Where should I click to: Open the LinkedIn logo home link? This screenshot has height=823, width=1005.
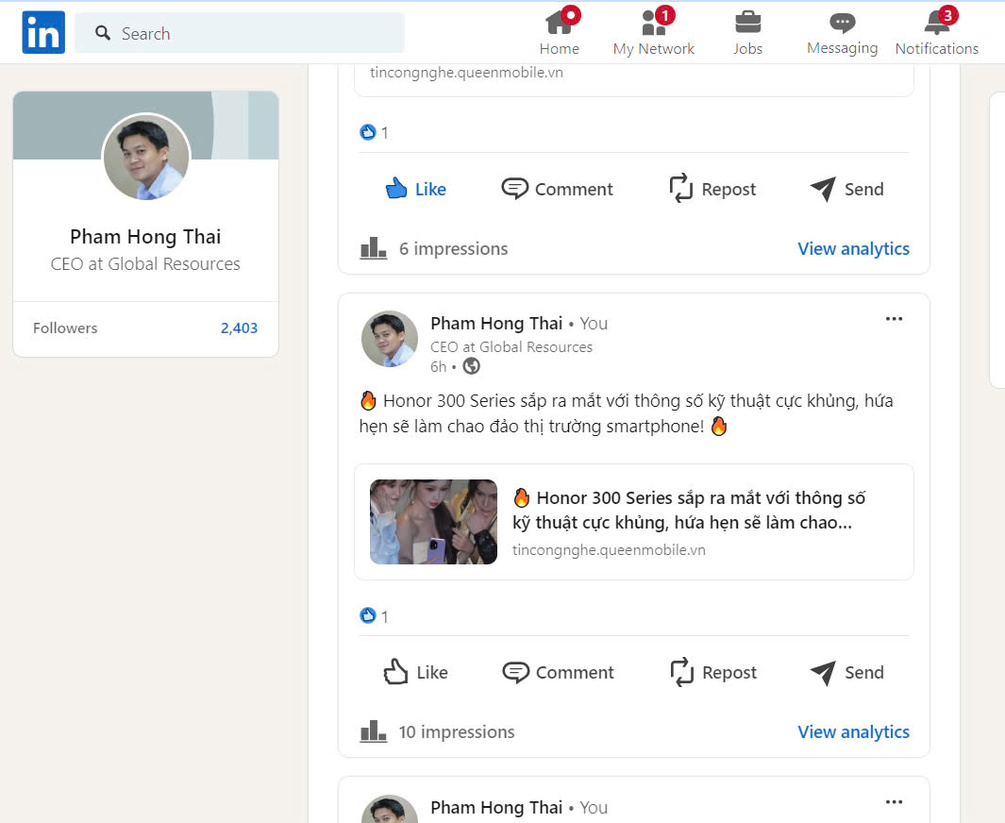43,33
